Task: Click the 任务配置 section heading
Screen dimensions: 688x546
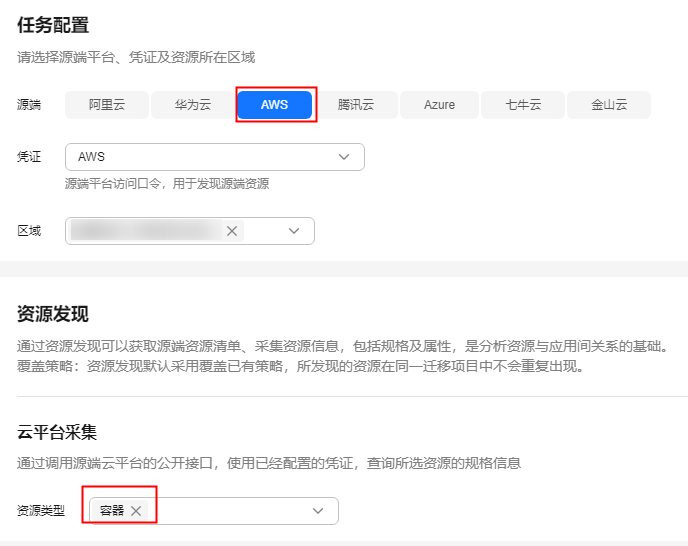Action: coord(53,25)
